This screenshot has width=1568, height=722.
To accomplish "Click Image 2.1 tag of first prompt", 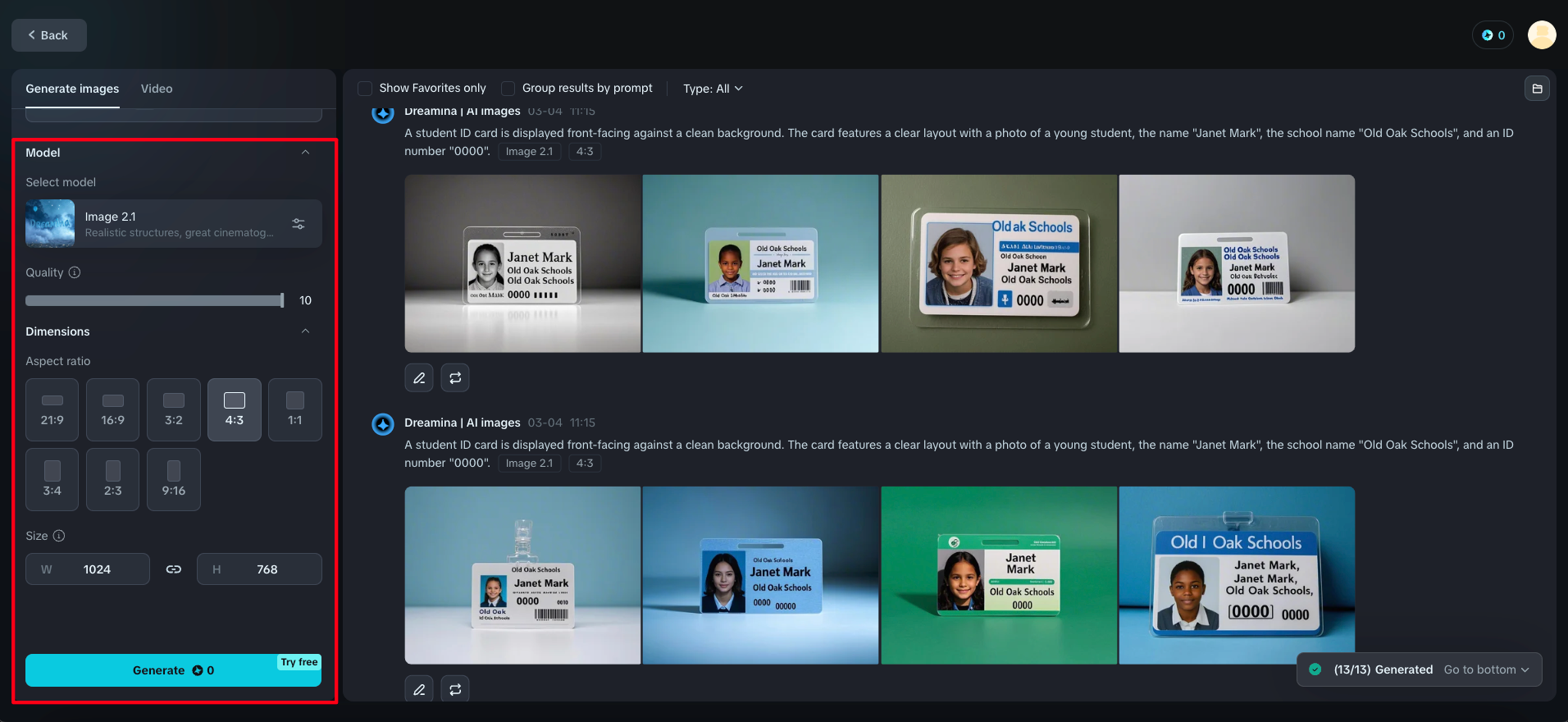I will [529, 152].
